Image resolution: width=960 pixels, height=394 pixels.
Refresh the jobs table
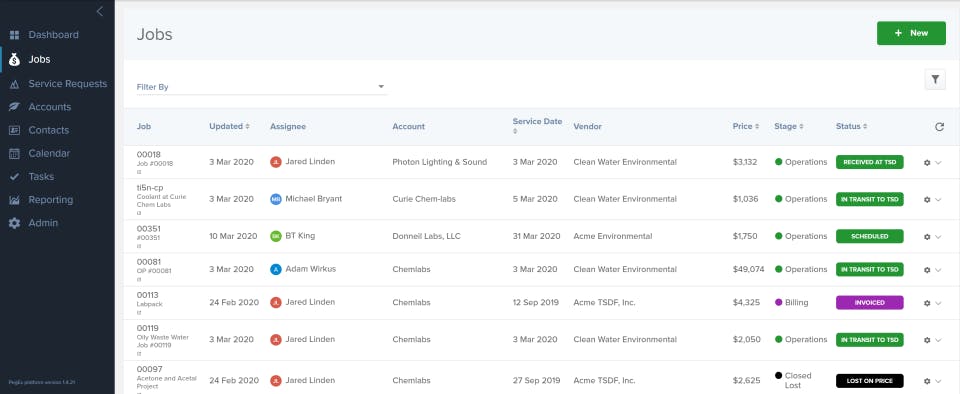coord(939,127)
